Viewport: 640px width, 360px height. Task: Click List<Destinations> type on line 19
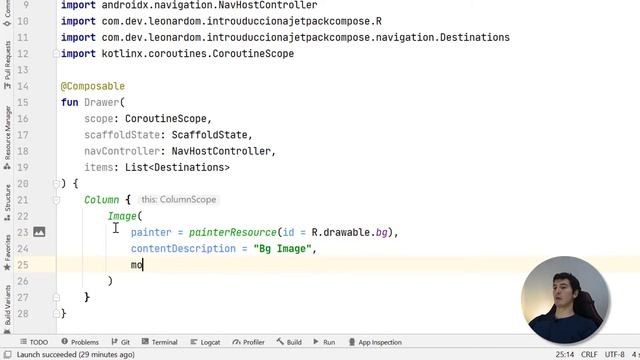pyautogui.click(x=177, y=167)
